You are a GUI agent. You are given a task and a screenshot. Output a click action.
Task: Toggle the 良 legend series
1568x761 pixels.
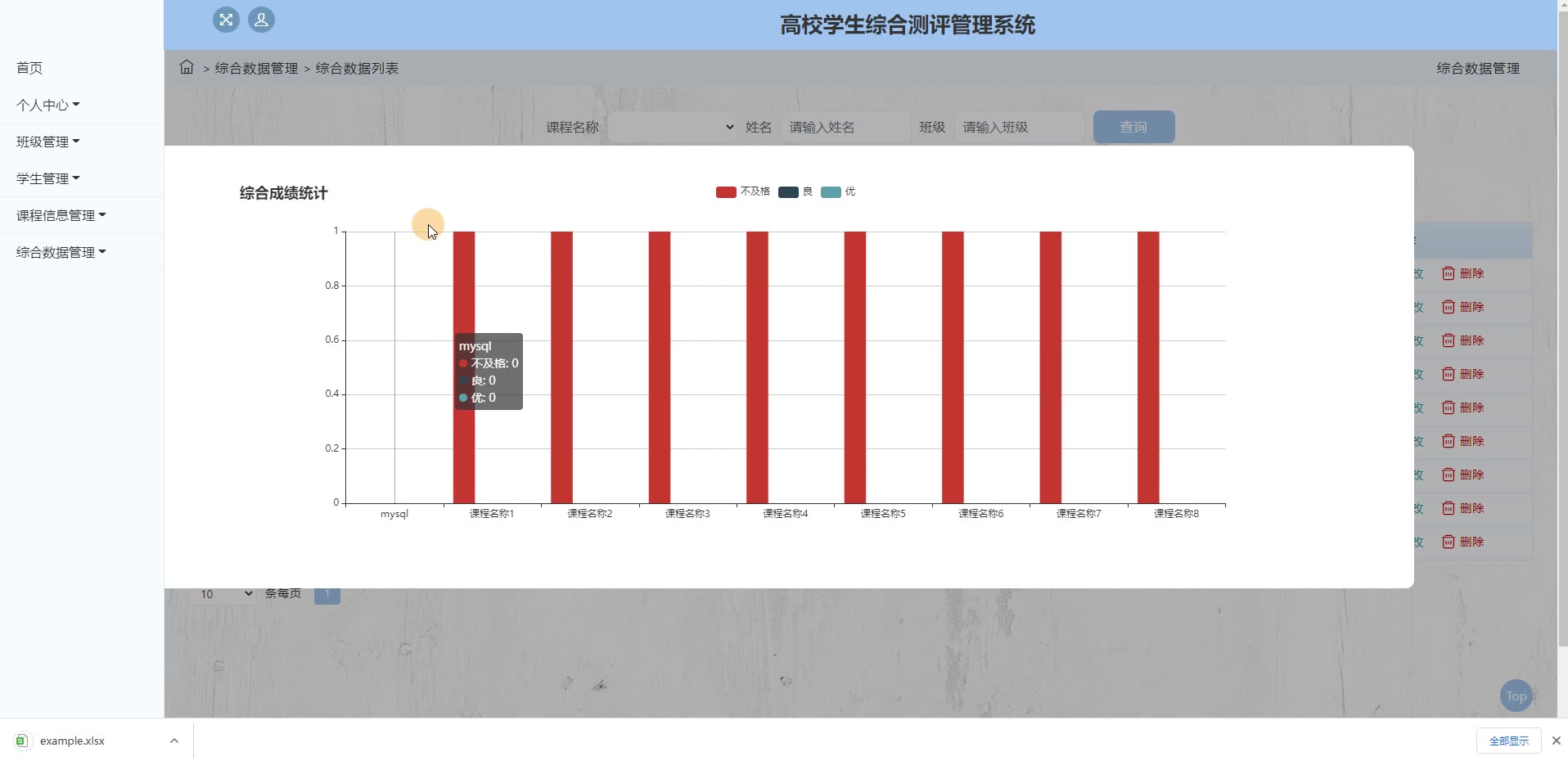point(795,191)
